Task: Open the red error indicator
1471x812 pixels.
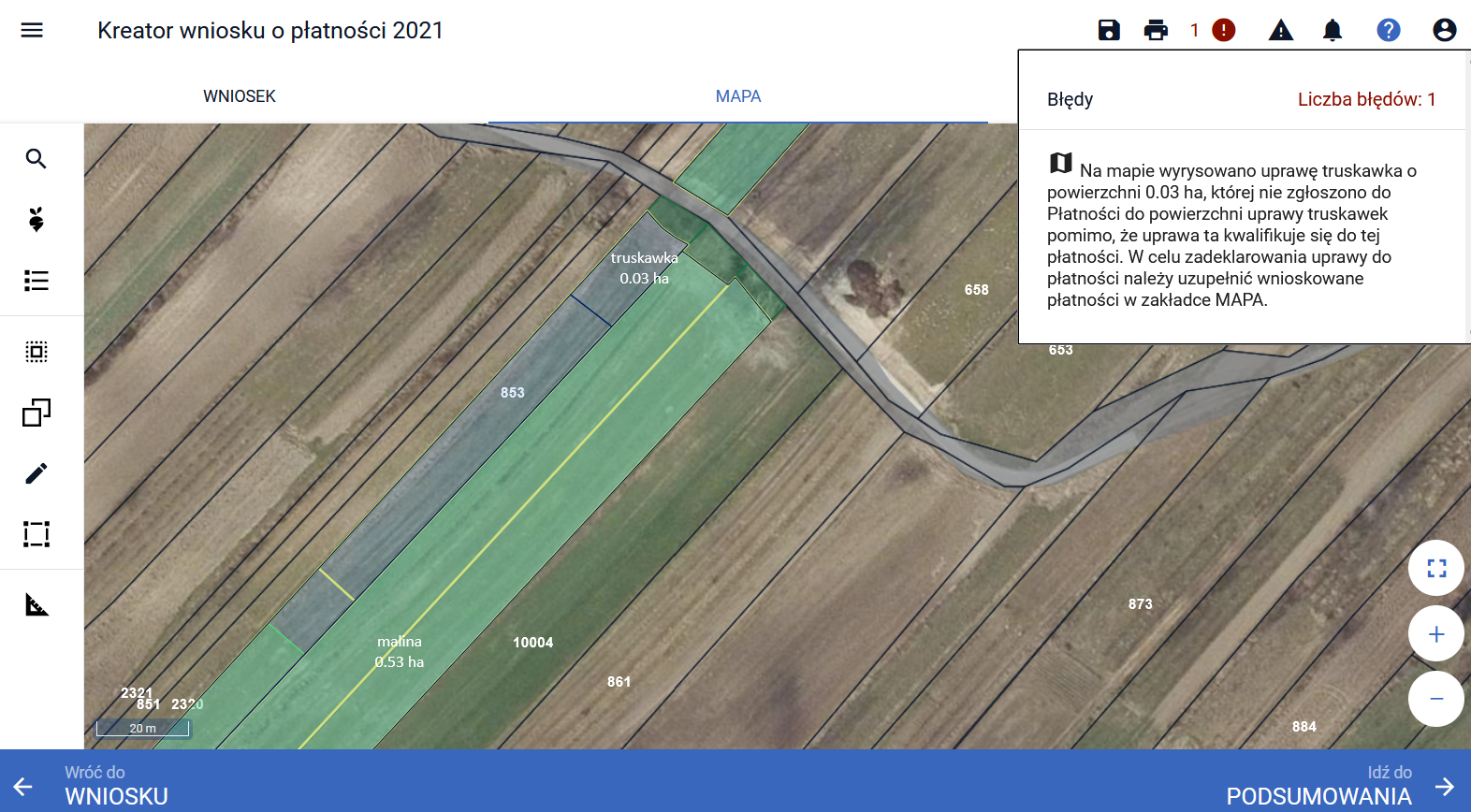Action: 1223,30
